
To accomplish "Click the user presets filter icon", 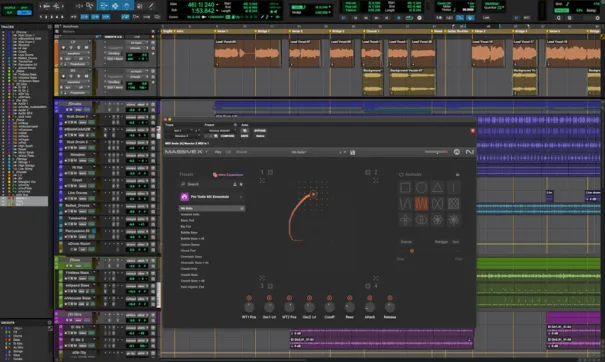I will (x=235, y=184).
